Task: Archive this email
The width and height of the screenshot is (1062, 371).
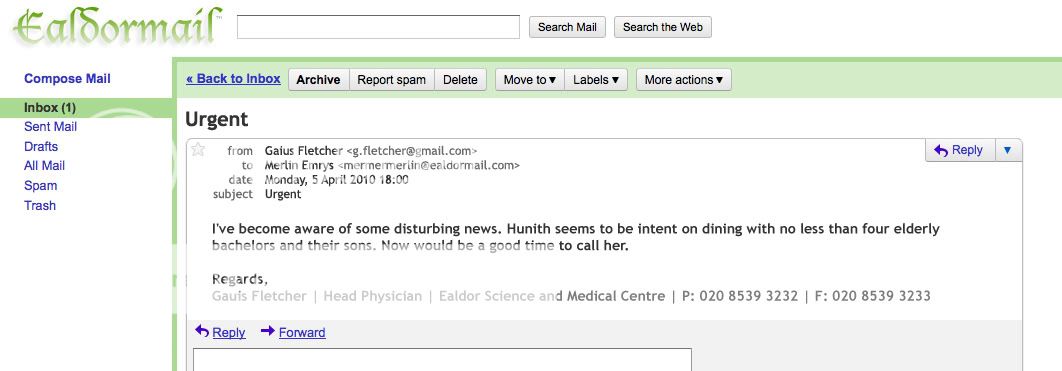Action: click(318, 79)
